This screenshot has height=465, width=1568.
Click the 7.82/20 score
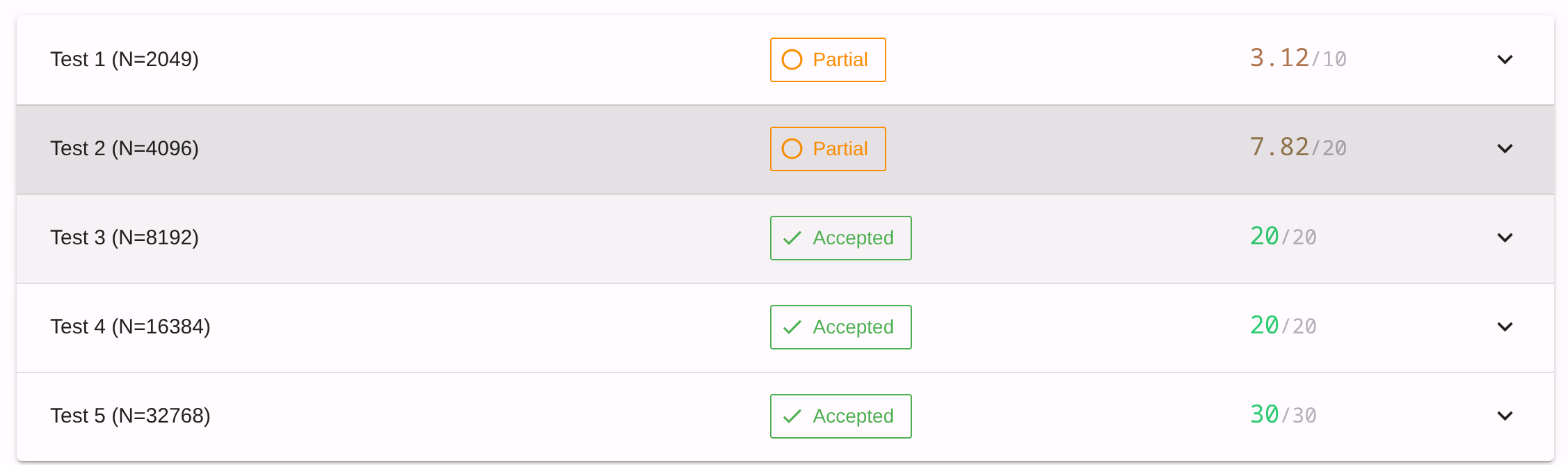[x=1297, y=148]
